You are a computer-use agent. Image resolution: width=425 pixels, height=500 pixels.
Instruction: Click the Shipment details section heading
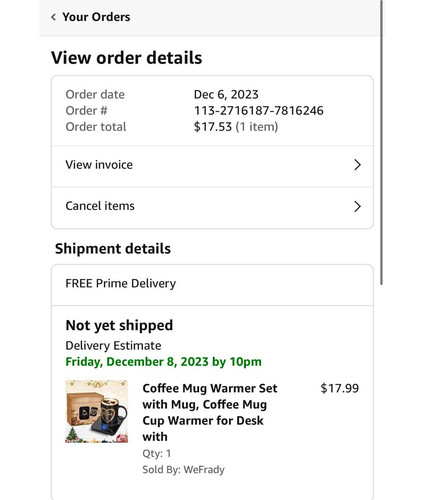[113, 249]
